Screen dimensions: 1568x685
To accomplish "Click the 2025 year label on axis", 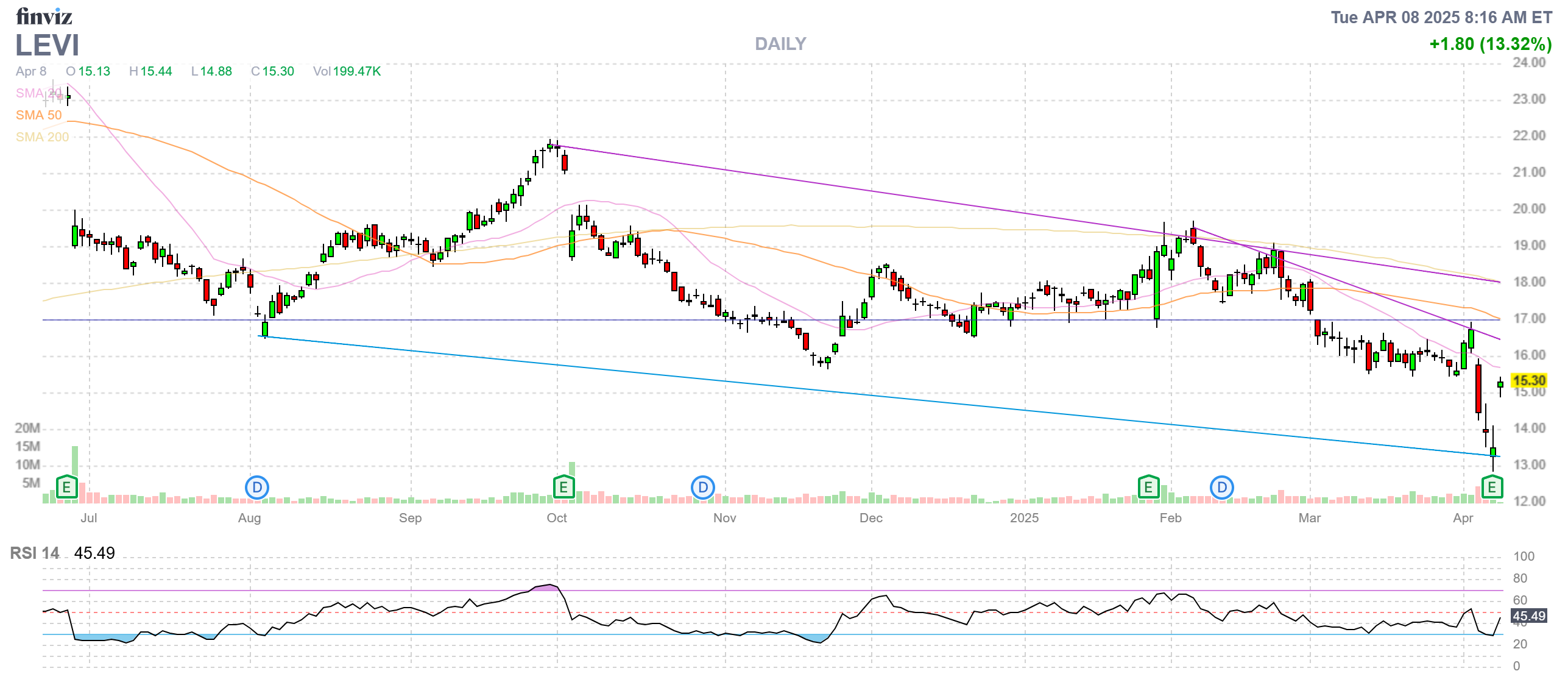I will pyautogui.click(x=1024, y=518).
